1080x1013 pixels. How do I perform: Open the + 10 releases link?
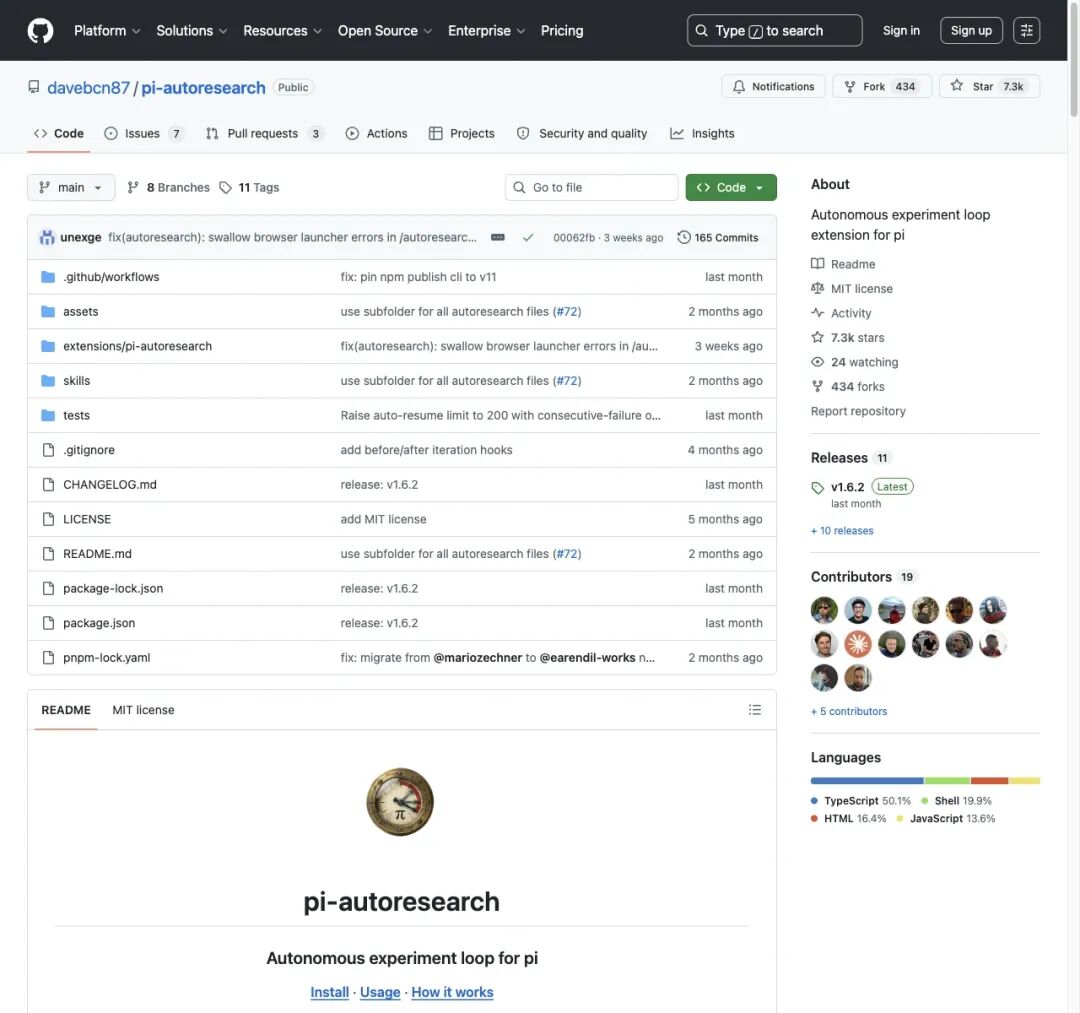(842, 530)
